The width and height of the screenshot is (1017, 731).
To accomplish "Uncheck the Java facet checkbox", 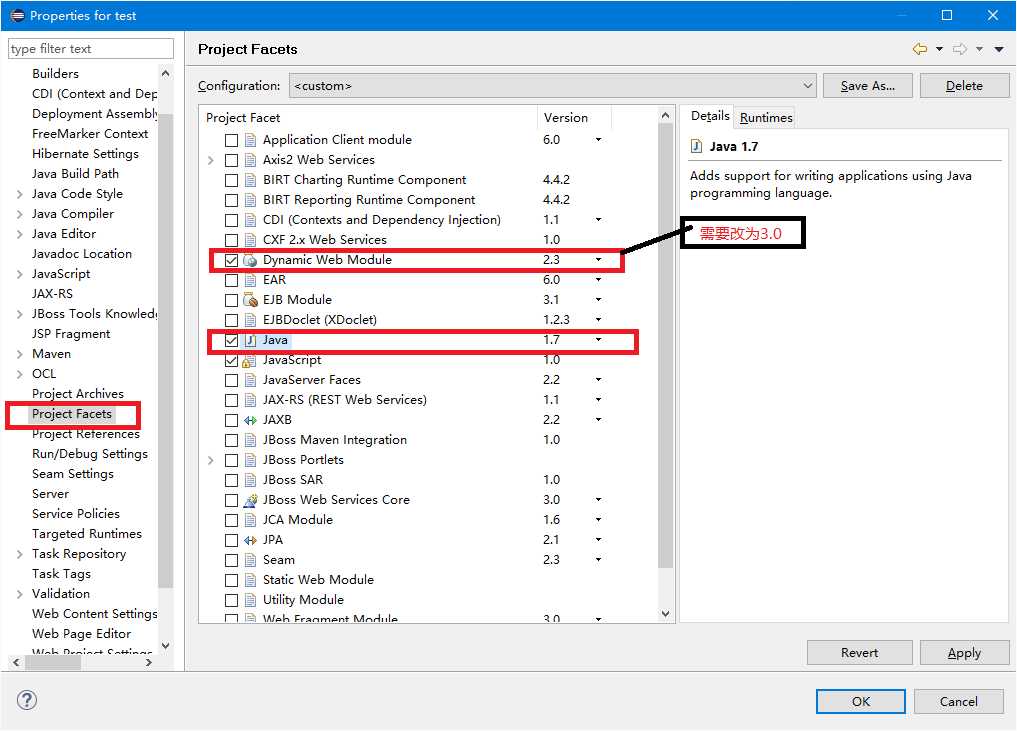I will (x=231, y=340).
